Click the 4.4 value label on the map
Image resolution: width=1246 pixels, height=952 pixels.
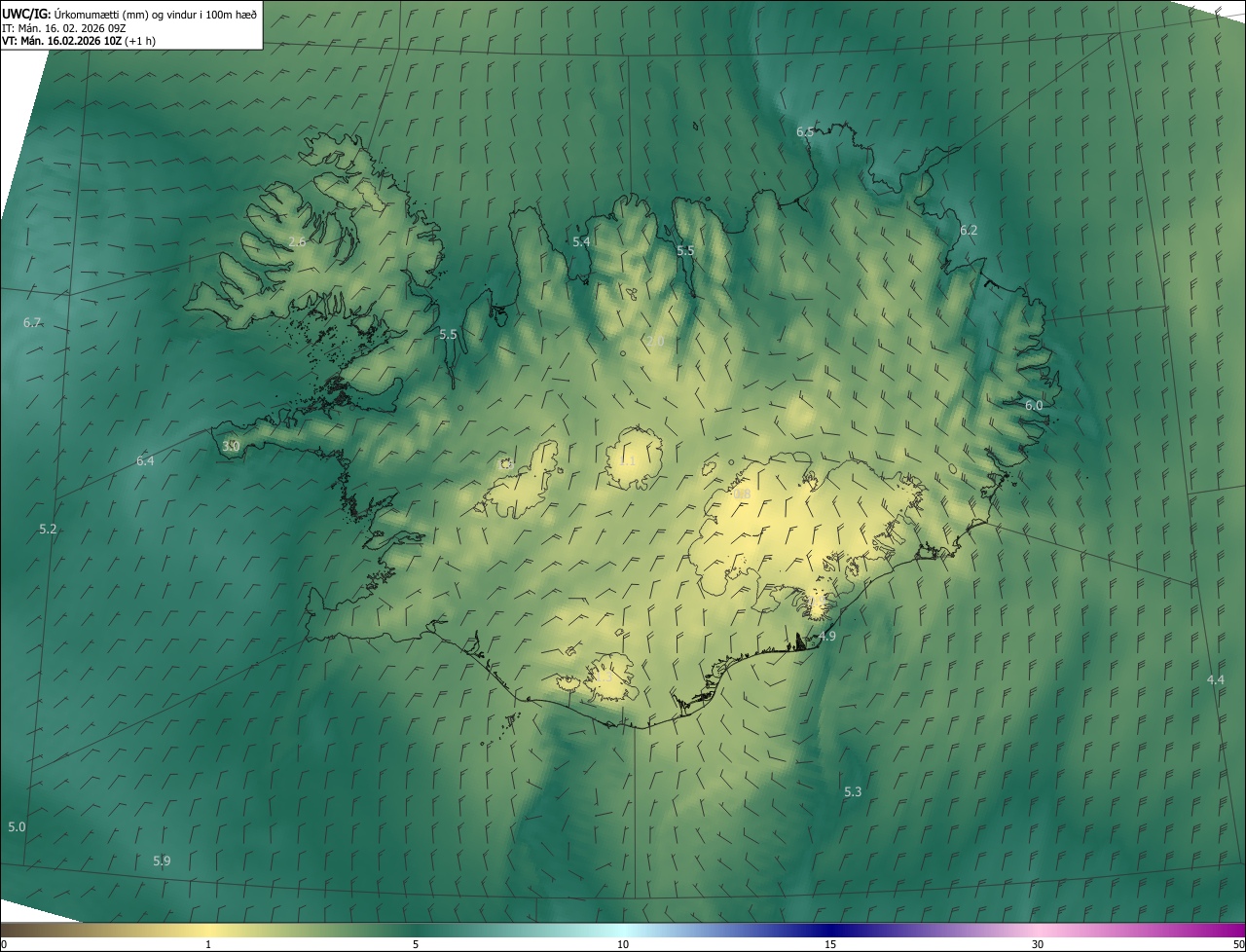tap(1215, 679)
